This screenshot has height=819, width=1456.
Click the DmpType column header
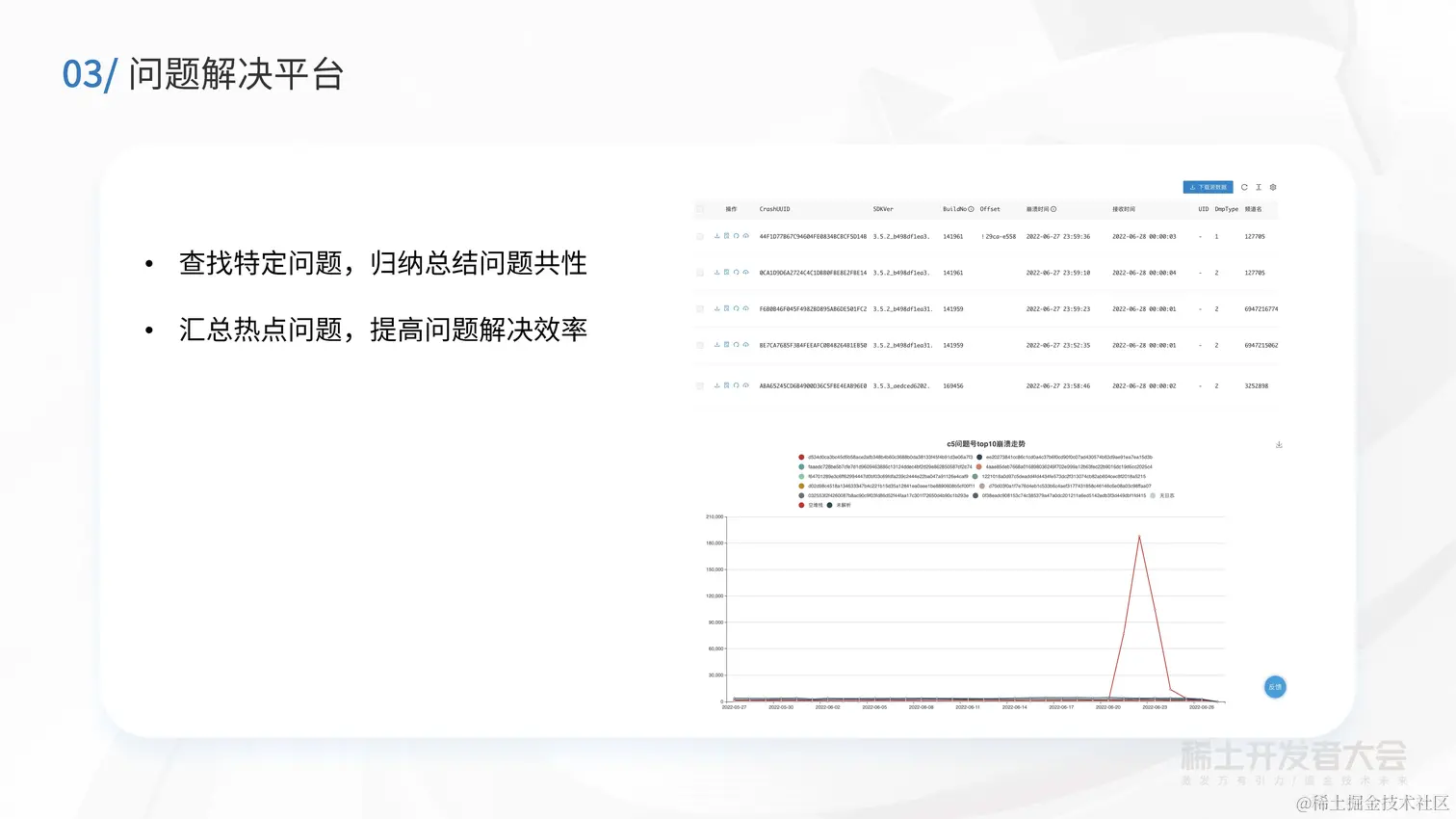pyautogui.click(x=1227, y=209)
